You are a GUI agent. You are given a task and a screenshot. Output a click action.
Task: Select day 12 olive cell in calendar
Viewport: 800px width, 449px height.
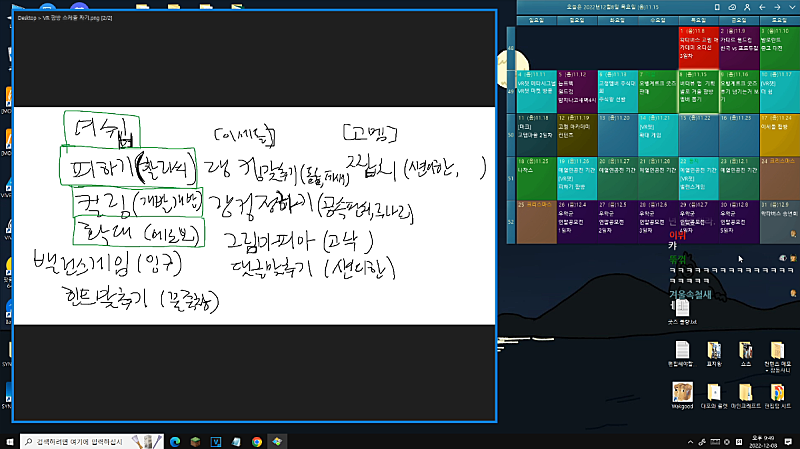577,135
